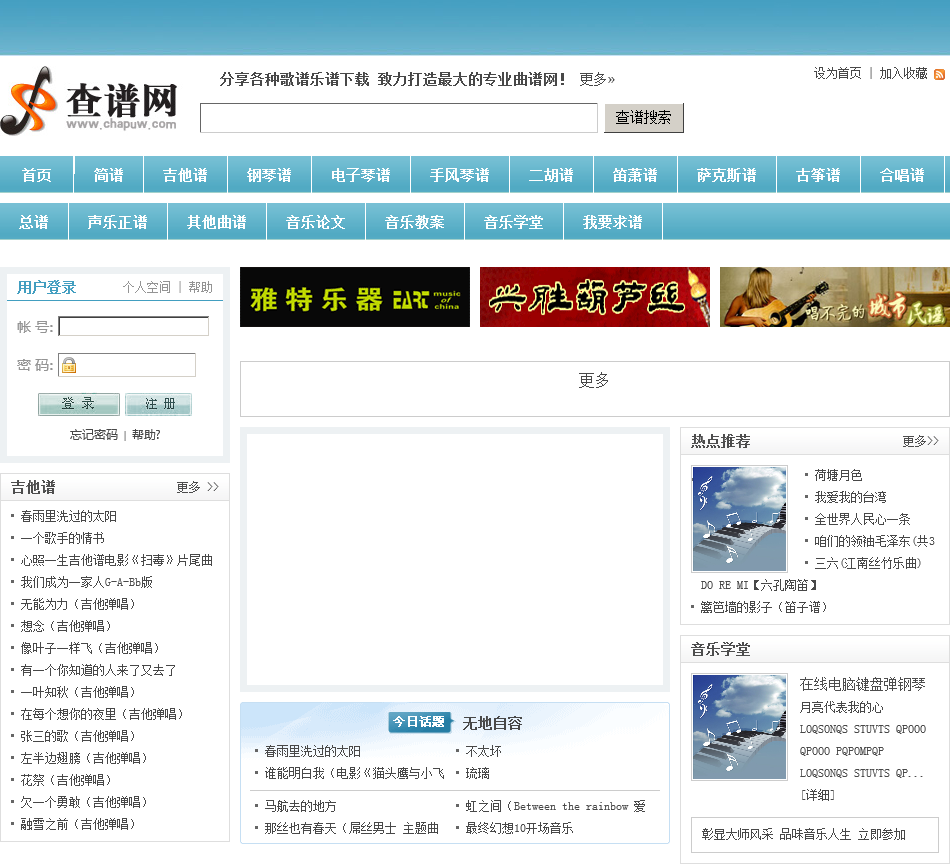This screenshot has height=864, width=950.
Task: Open 笛萧谱 nav tab
Action: point(636,174)
